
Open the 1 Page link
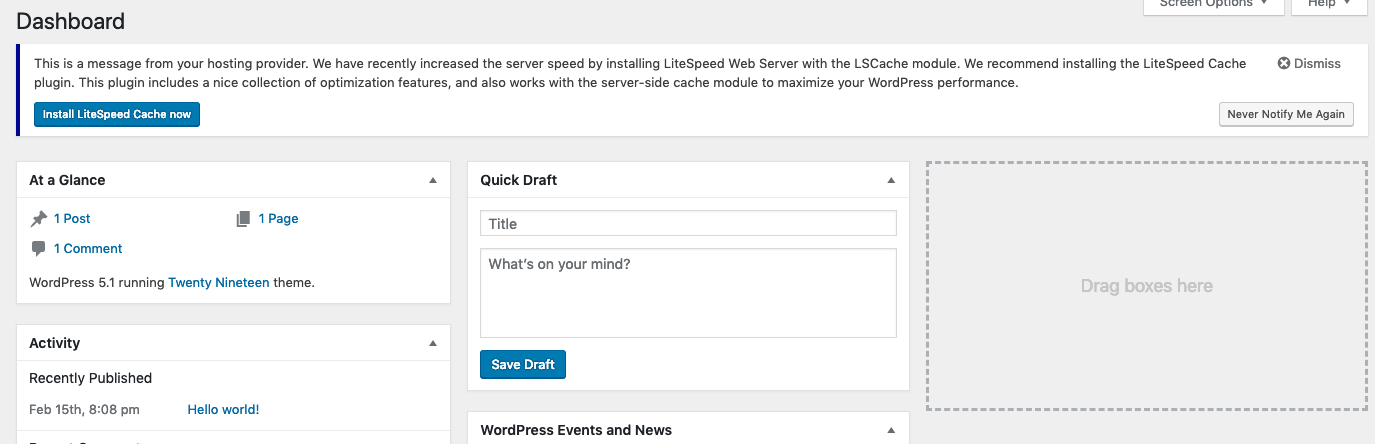278,219
